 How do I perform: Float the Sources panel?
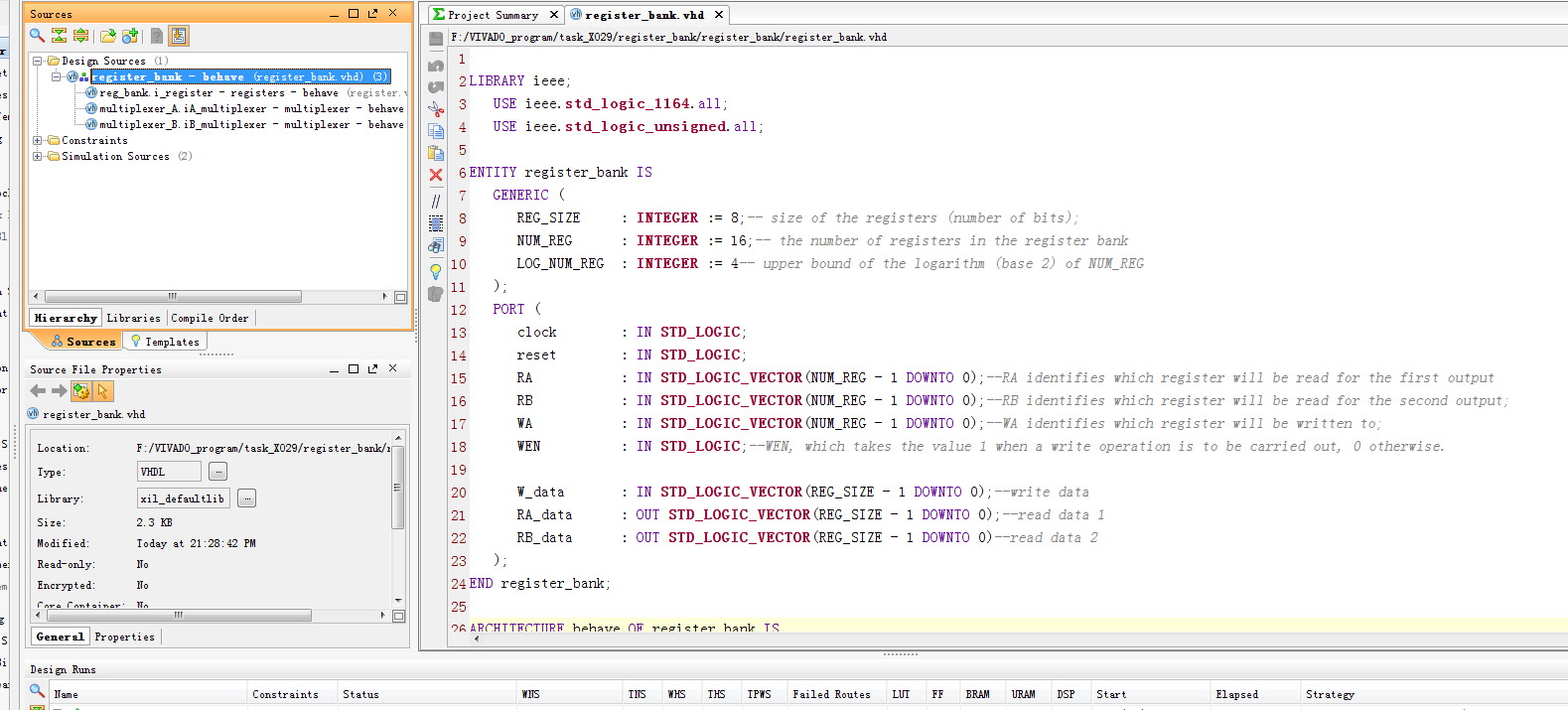click(x=372, y=13)
